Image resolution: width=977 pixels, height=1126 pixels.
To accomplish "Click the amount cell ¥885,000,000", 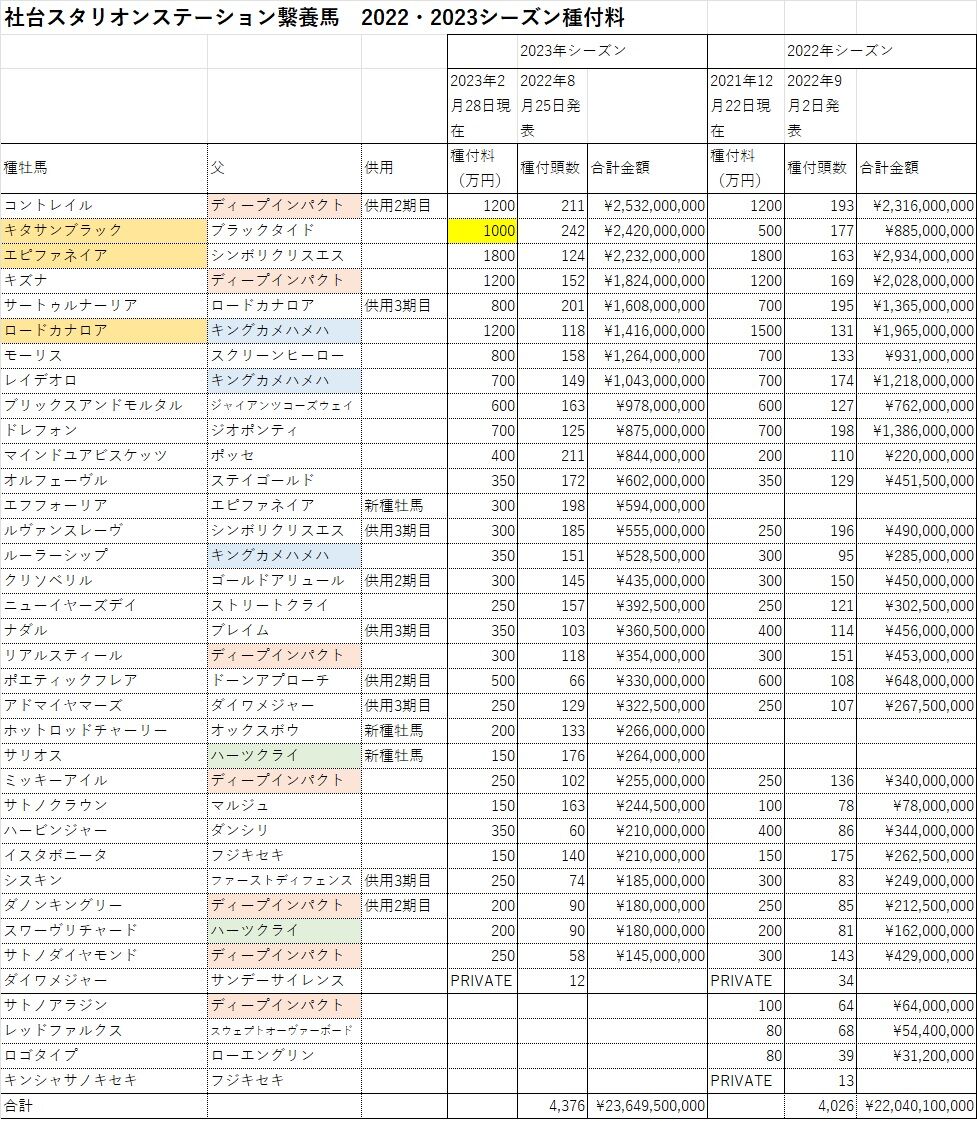I will coord(917,231).
